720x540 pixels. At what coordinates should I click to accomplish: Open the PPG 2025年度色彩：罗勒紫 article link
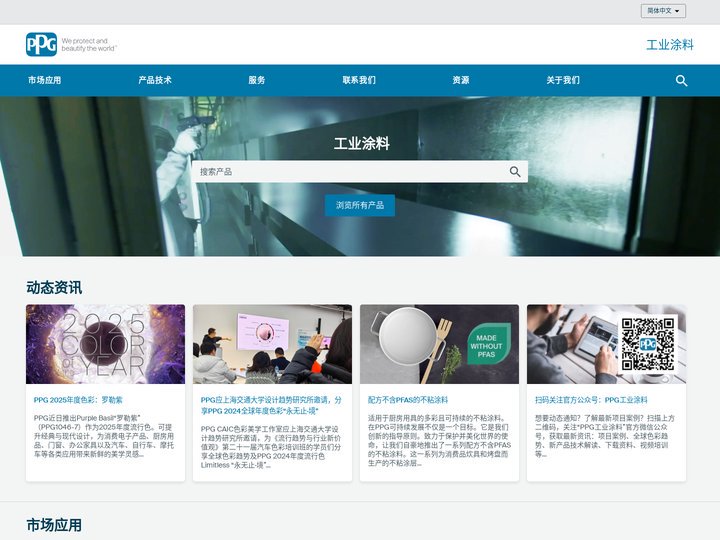[78, 400]
